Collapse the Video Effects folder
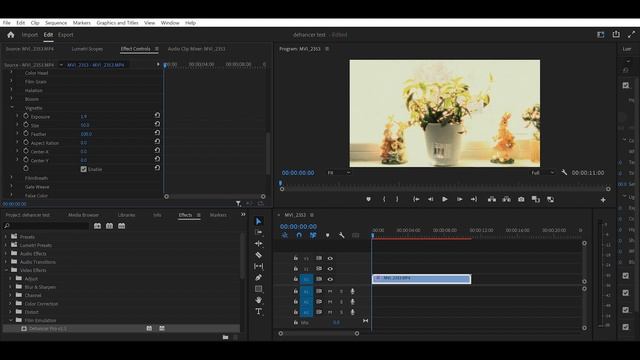Screen dimensions: 640x360 click(x=6, y=270)
